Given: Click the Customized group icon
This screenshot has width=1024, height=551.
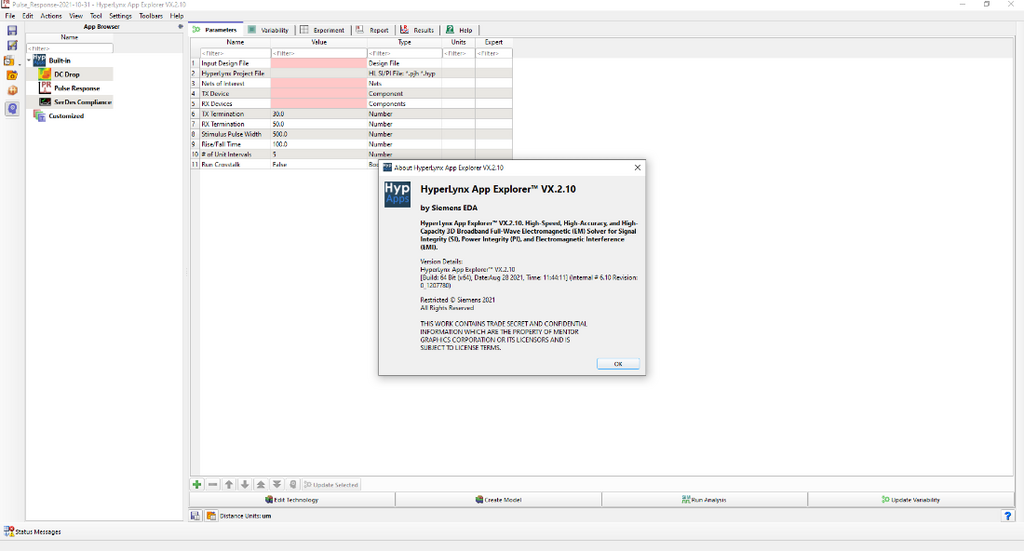Looking at the screenshot, I should point(39,116).
